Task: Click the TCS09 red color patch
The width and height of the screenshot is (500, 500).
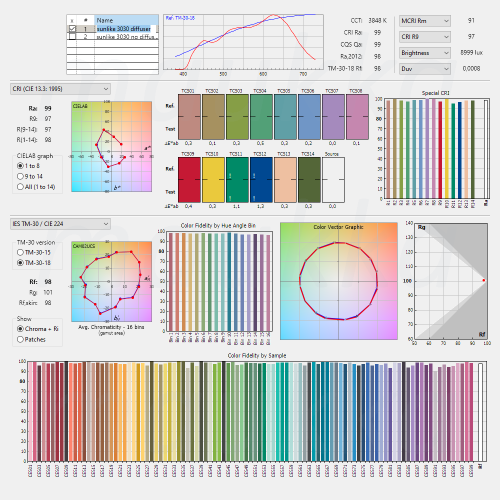Action: [x=189, y=180]
